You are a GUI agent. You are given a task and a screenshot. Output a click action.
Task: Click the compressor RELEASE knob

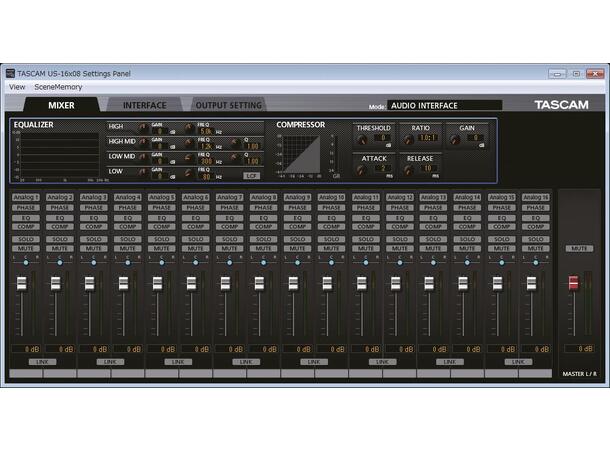408,170
